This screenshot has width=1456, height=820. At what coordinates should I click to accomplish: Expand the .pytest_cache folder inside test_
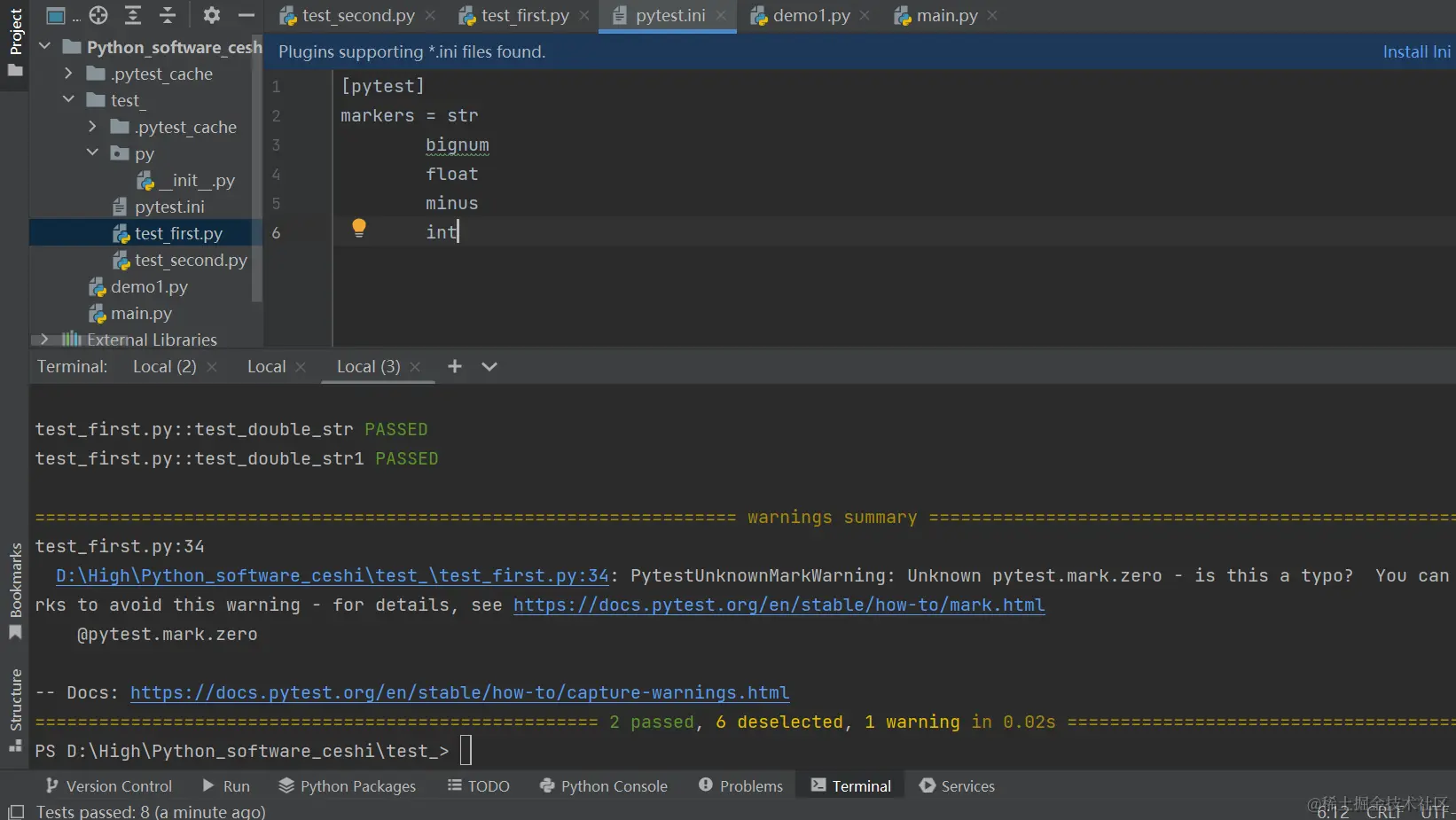tap(92, 127)
